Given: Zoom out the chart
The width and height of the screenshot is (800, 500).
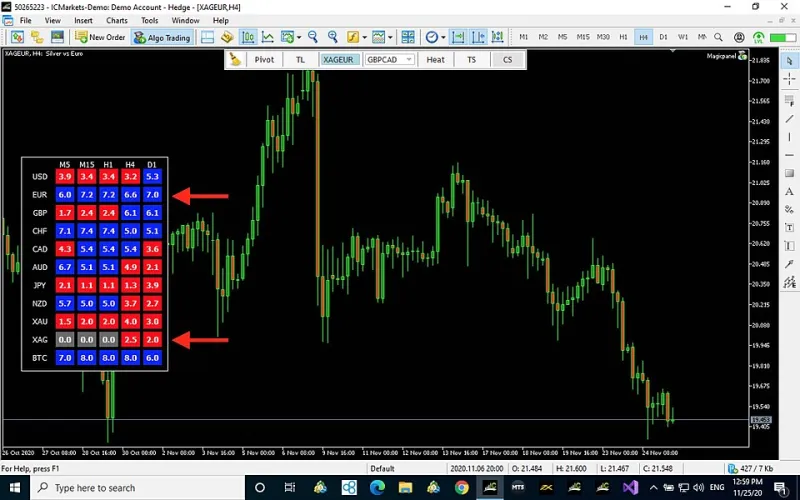Looking at the screenshot, I should [x=313, y=37].
